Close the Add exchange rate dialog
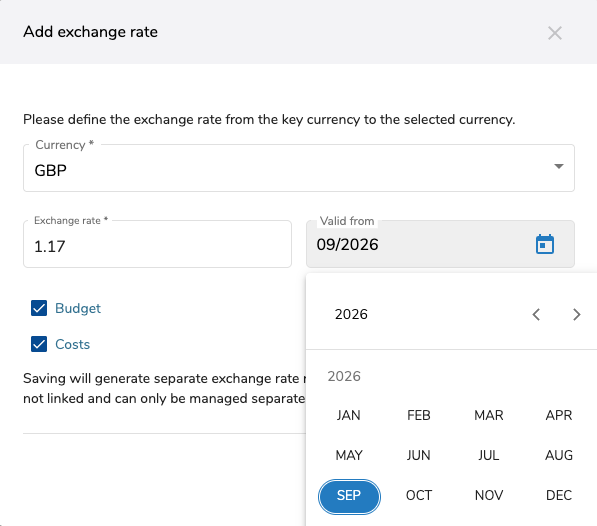This screenshot has height=526, width=597. tap(555, 33)
